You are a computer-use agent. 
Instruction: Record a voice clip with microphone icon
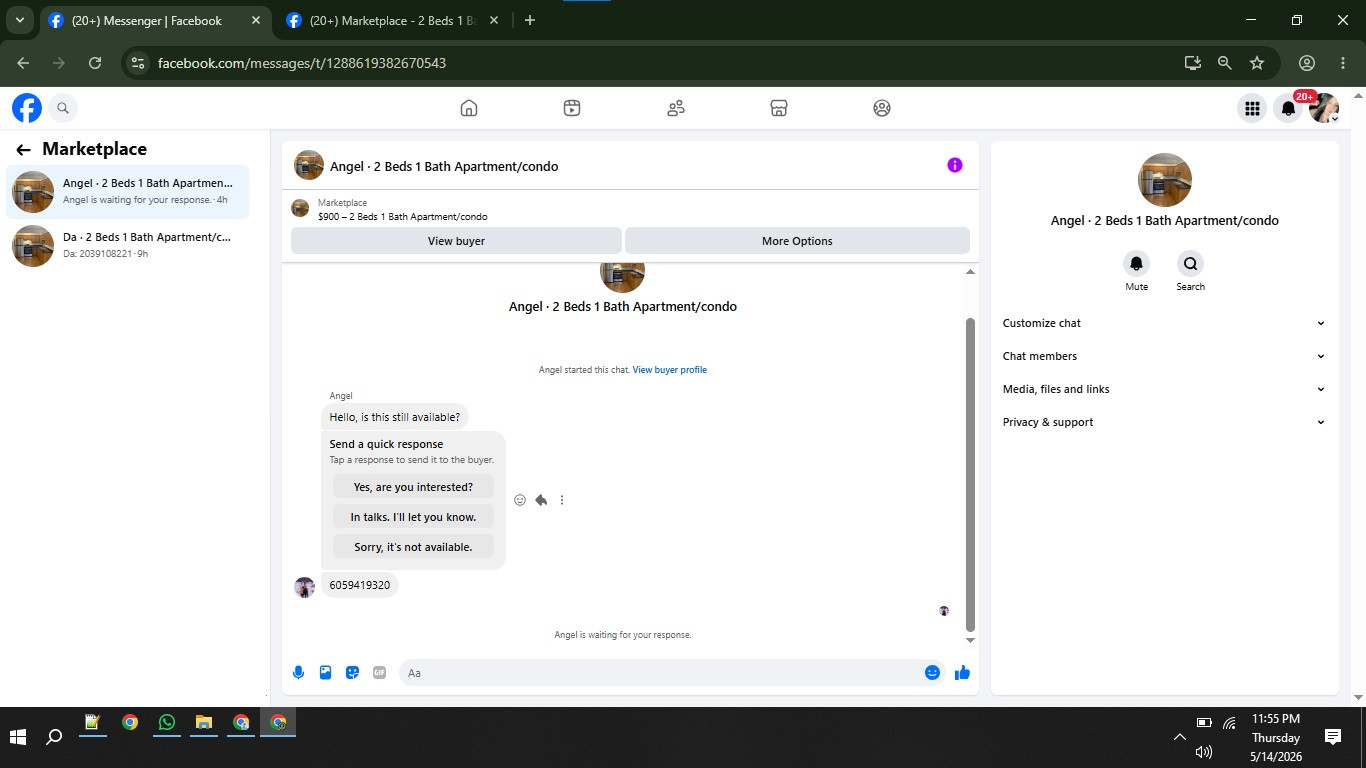tap(298, 673)
